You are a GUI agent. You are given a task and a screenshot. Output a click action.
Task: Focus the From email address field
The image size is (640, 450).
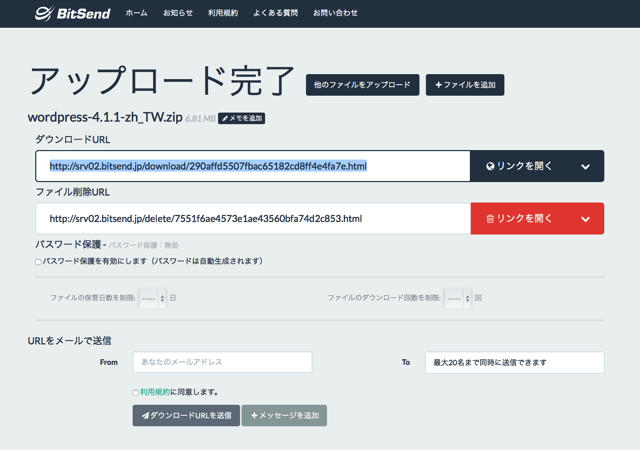tap(222, 362)
